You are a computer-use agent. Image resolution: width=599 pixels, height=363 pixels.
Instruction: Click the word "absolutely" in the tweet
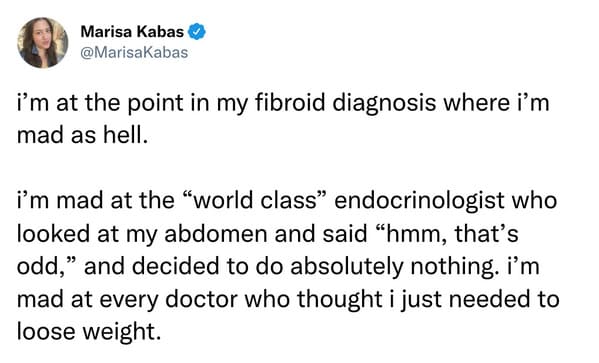pyautogui.click(x=346, y=266)
